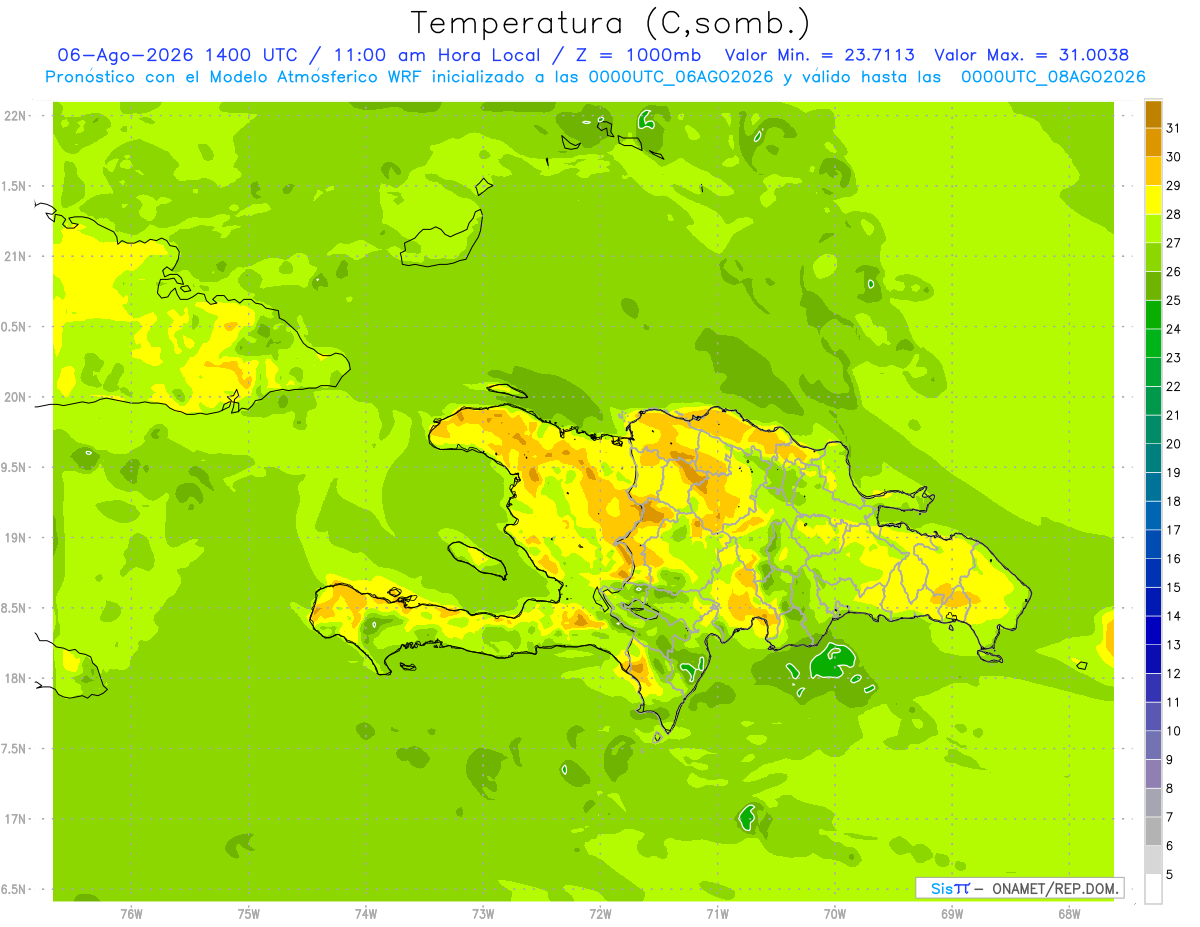Pick the white colorbar segment below 5
This screenshot has height=927, width=1200.
tap(1153, 889)
